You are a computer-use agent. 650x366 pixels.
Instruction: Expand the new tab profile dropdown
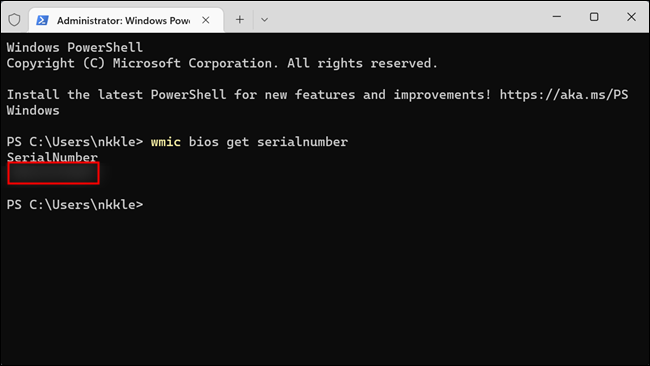[x=264, y=19]
